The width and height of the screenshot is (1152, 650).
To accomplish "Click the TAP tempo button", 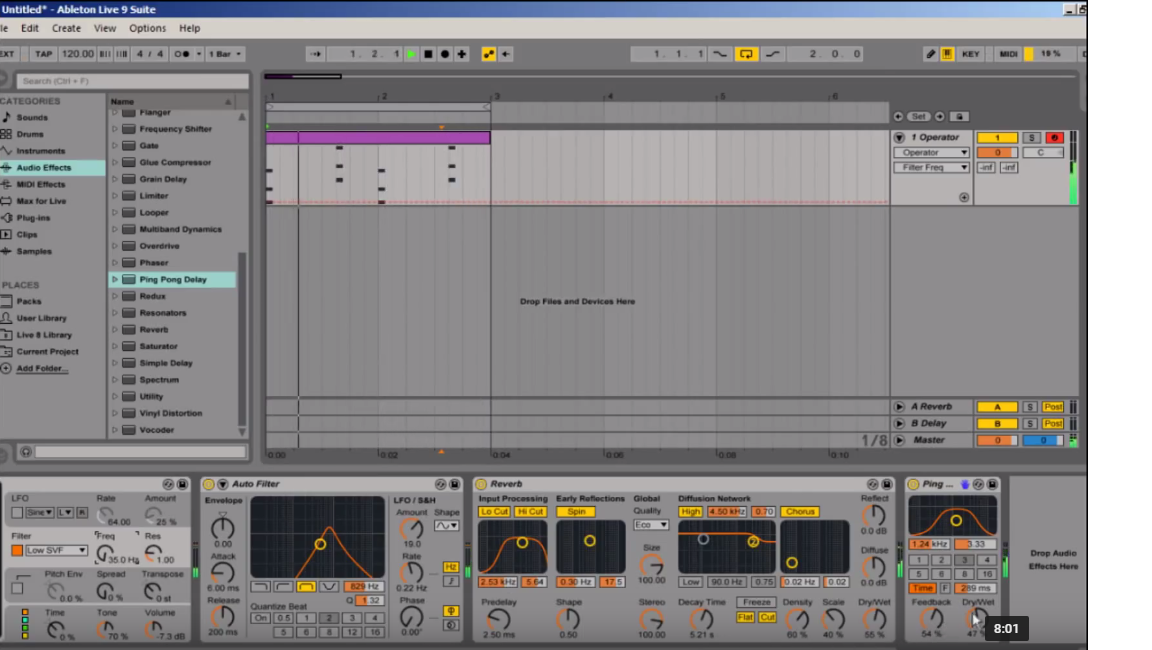I will (44, 54).
